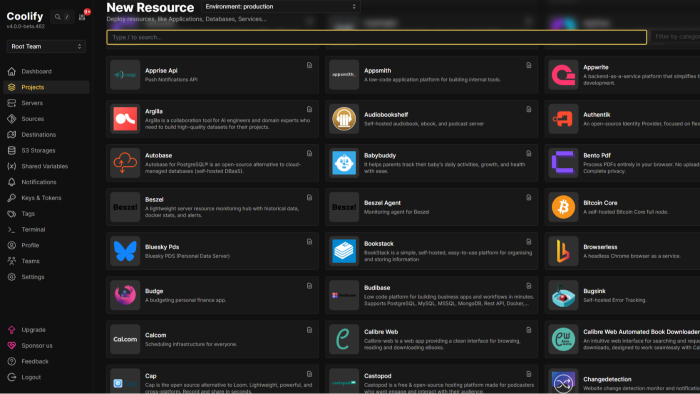Screen dimensions: 700x394
Task: Select the Calibre Web logo
Action: click(344, 340)
